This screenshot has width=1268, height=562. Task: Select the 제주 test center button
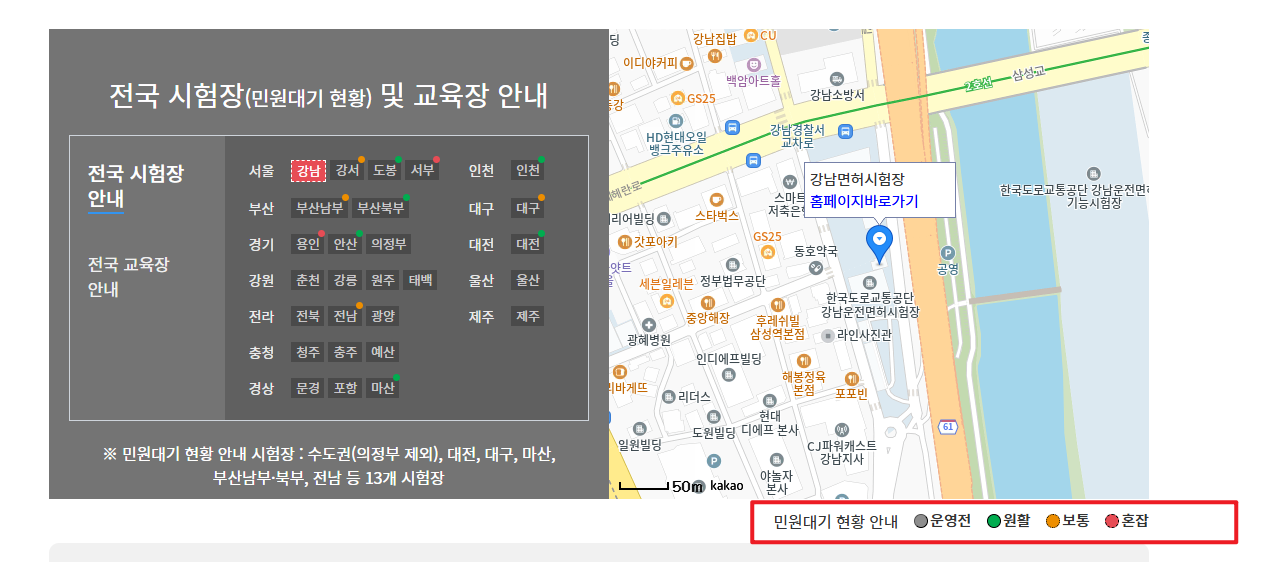tap(528, 316)
